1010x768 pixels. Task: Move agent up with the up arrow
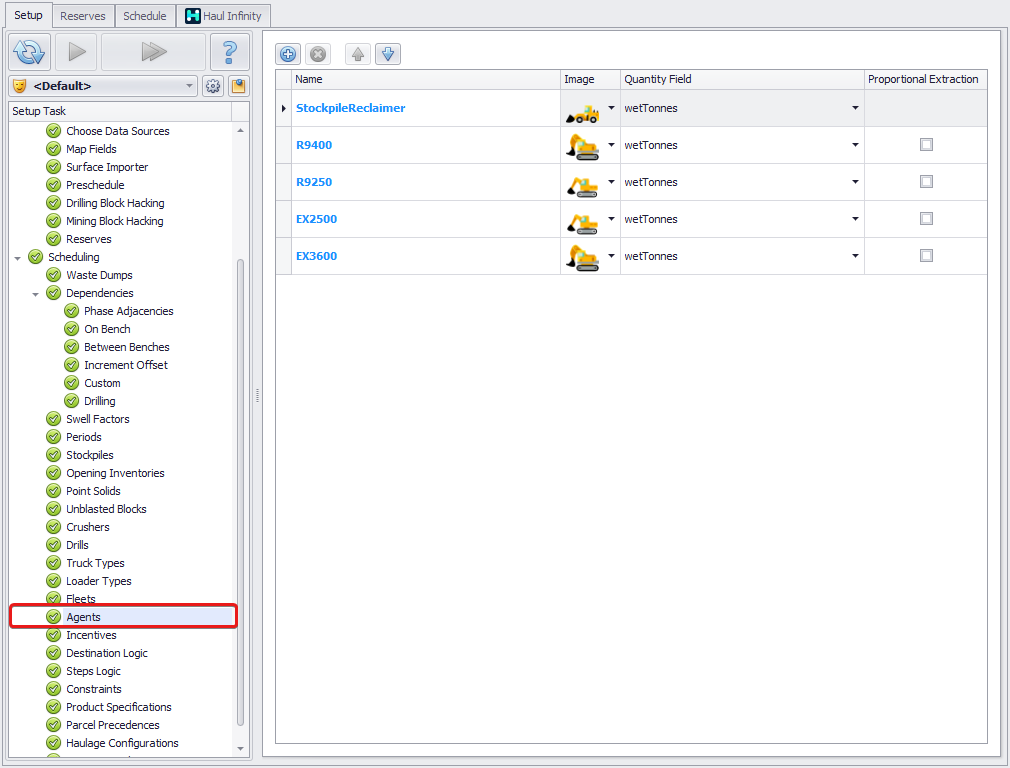(x=358, y=54)
